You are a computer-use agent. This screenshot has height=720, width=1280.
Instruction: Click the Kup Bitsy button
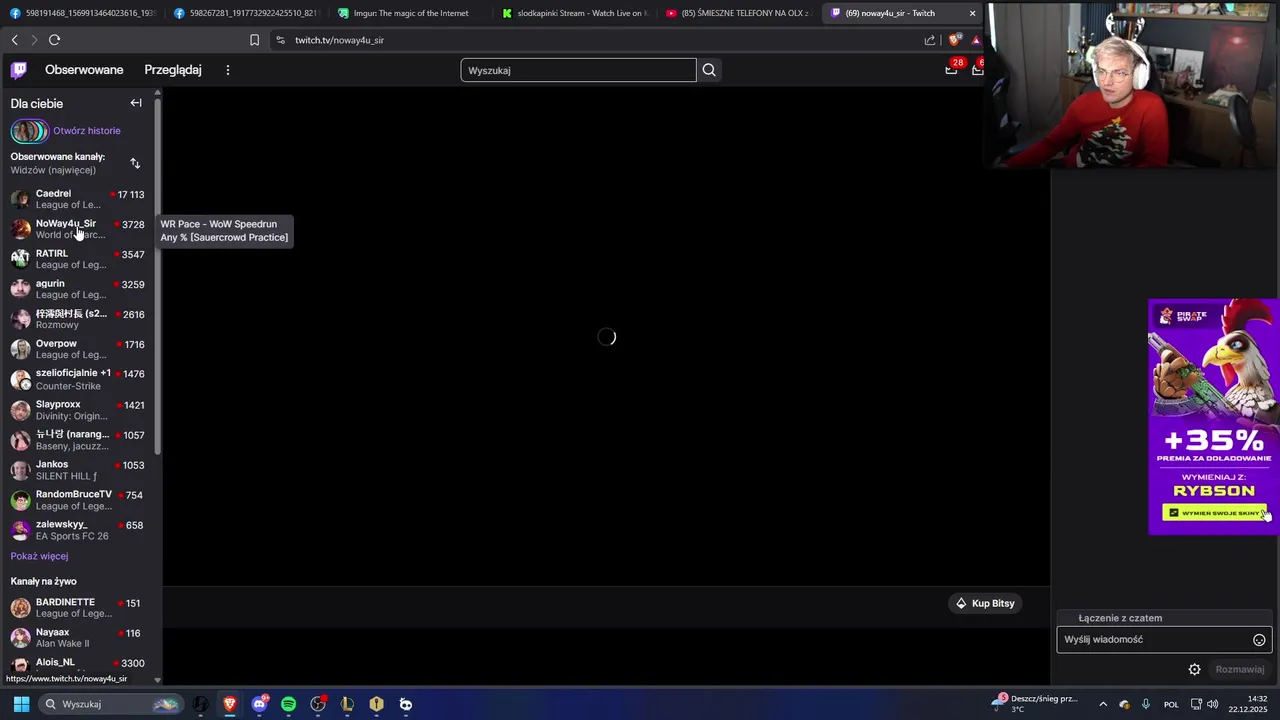985,603
